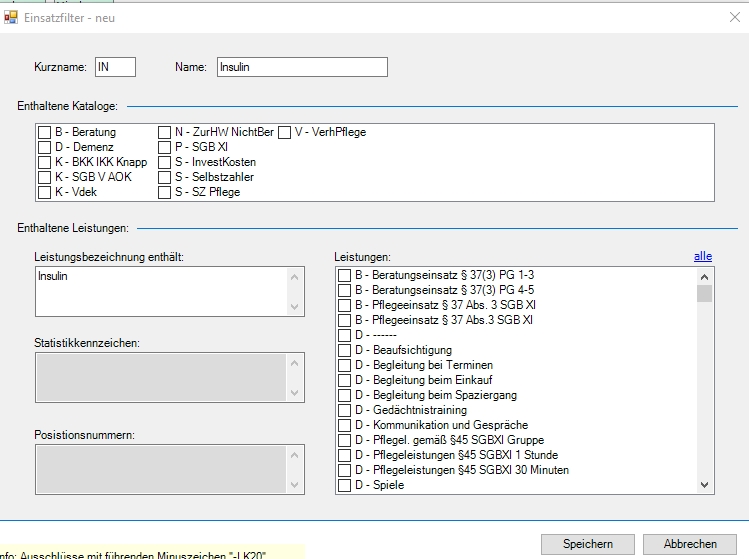
Task: Click the Abbrechen button
Action: click(690, 544)
